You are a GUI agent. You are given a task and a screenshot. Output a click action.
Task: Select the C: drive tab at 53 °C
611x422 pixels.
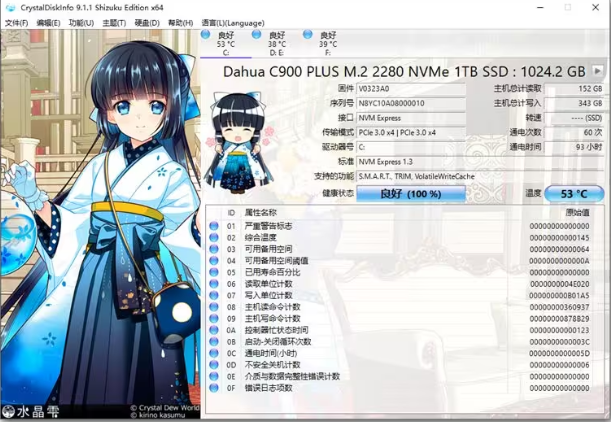[x=226, y=43]
